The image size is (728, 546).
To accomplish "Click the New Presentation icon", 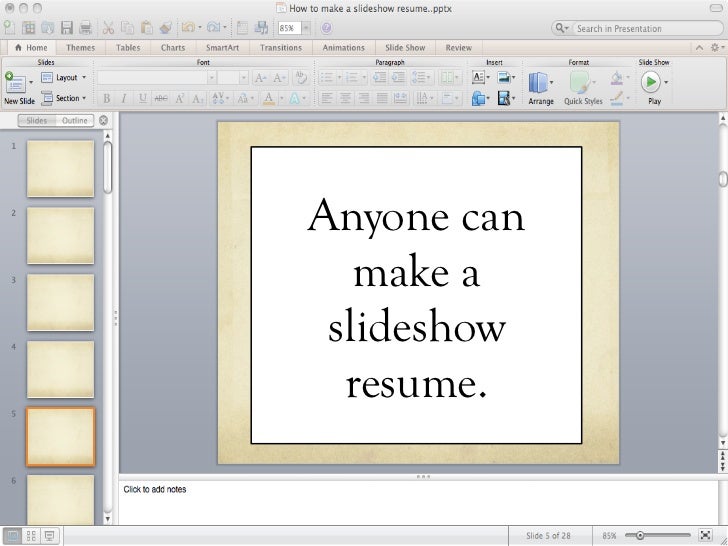I will pos(9,28).
